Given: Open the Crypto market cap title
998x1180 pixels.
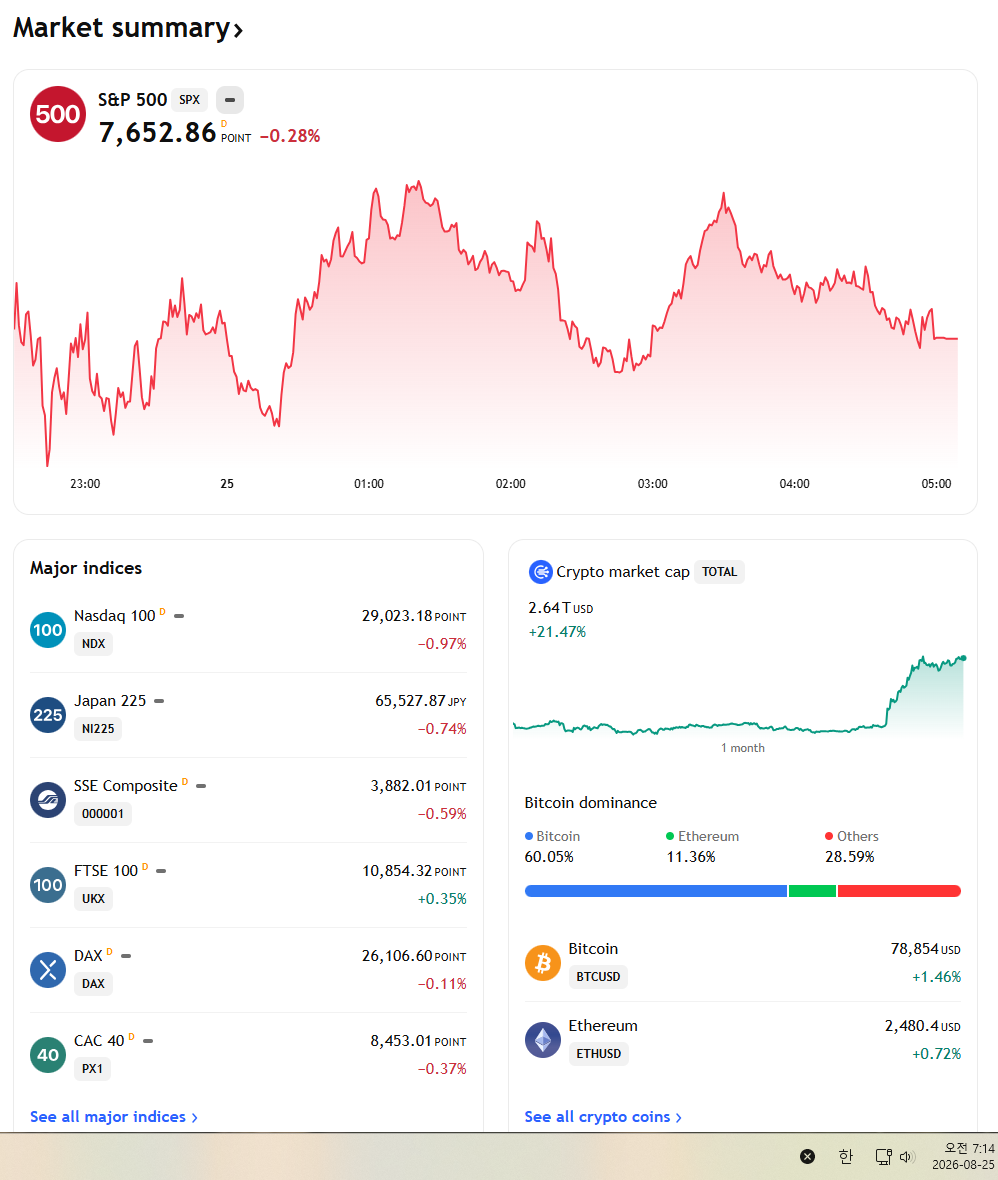Looking at the screenshot, I should pyautogui.click(x=623, y=572).
